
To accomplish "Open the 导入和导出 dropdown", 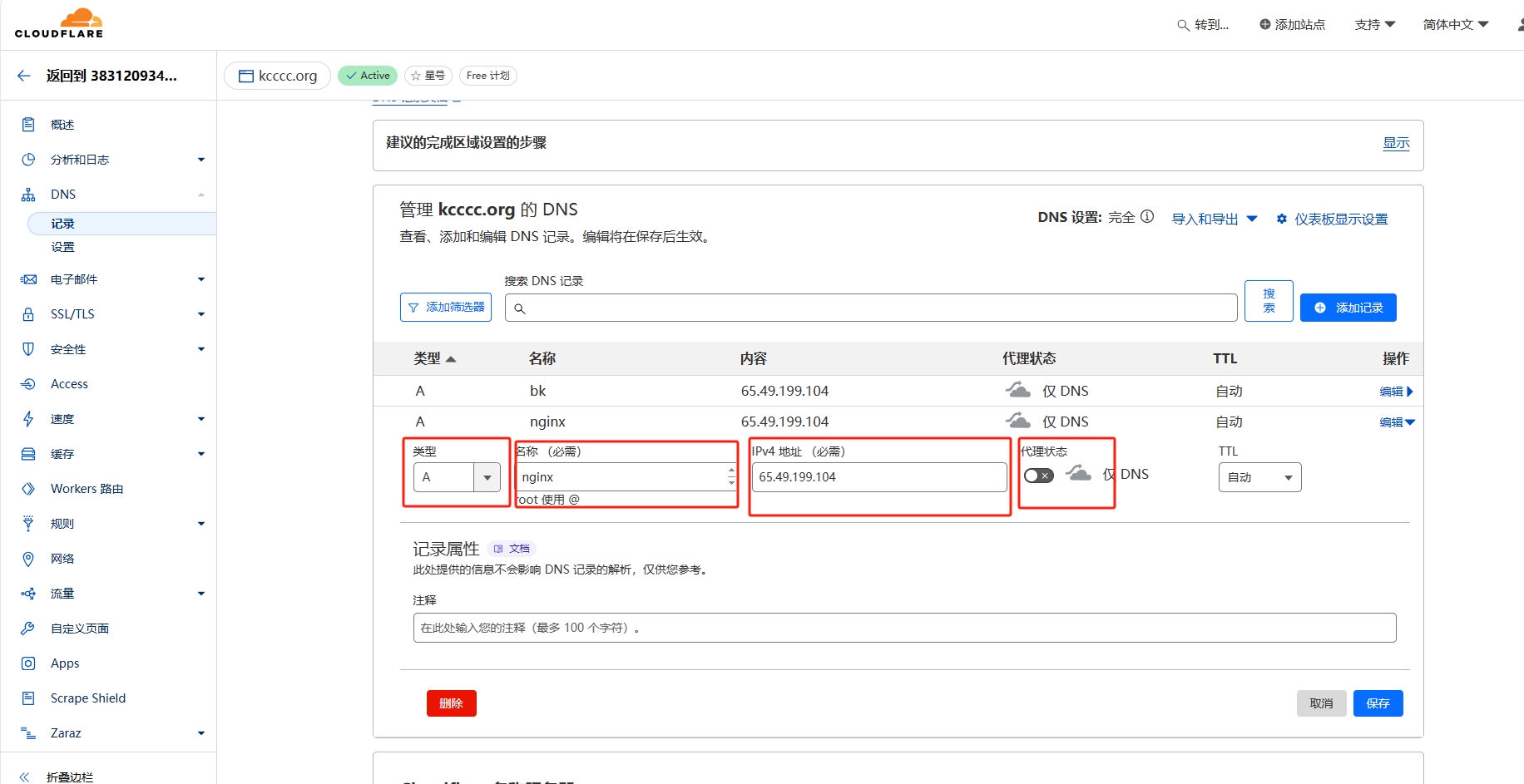I will (x=1215, y=219).
